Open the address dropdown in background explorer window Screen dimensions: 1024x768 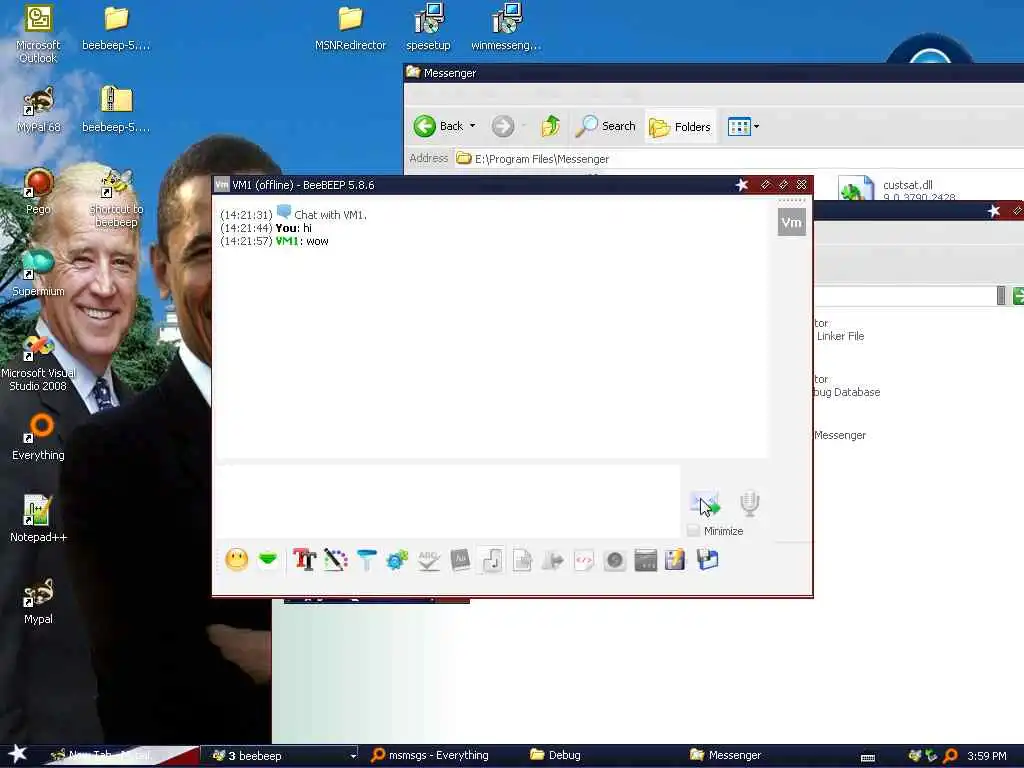(1001, 296)
